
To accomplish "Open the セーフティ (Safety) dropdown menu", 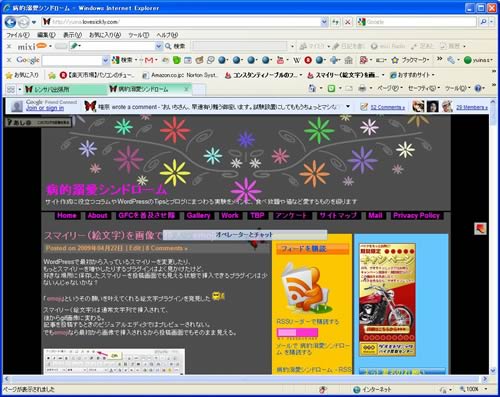I will pyautogui.click(x=423, y=88).
